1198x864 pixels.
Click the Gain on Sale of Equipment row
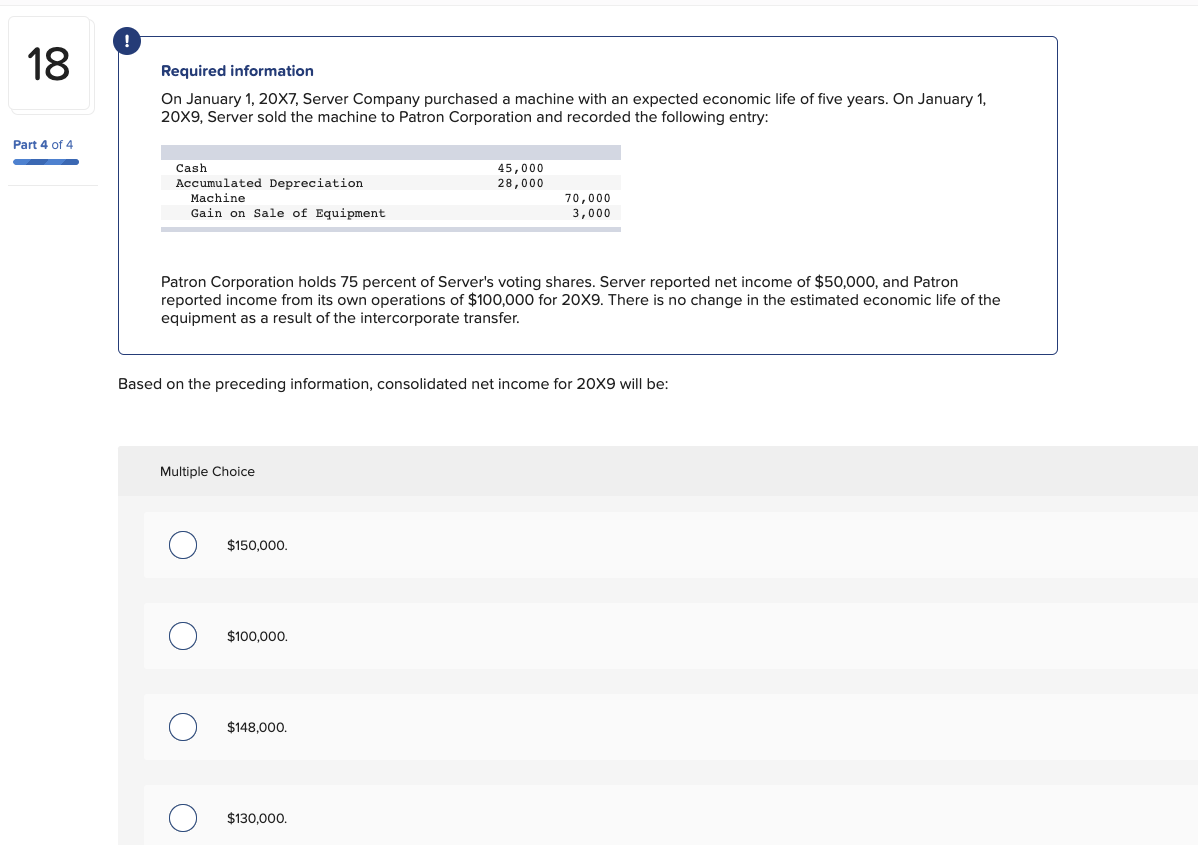click(390, 213)
